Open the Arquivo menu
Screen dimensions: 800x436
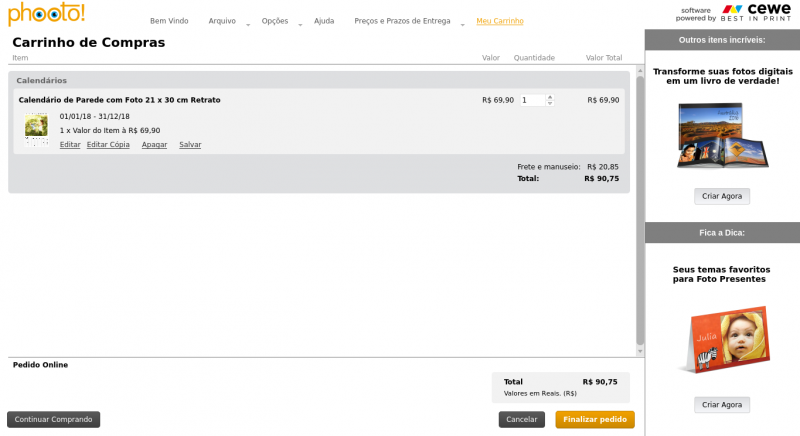click(222, 21)
